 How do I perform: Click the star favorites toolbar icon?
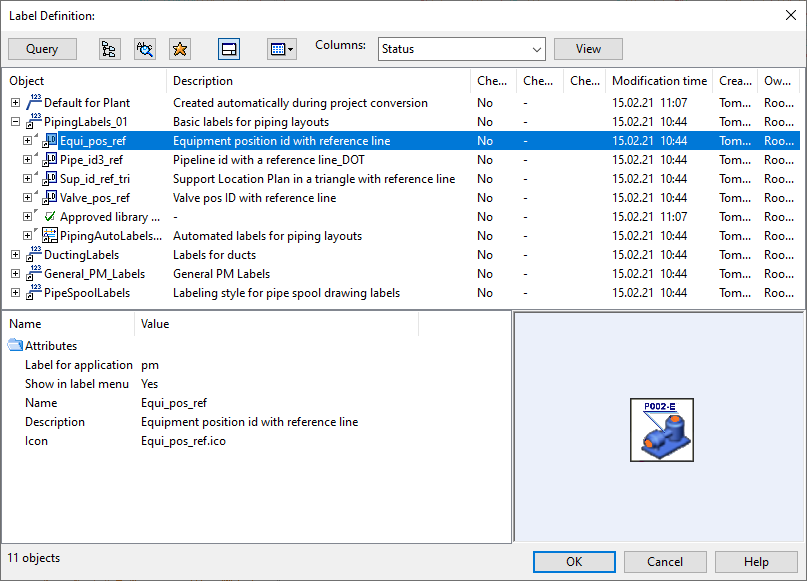point(179,49)
